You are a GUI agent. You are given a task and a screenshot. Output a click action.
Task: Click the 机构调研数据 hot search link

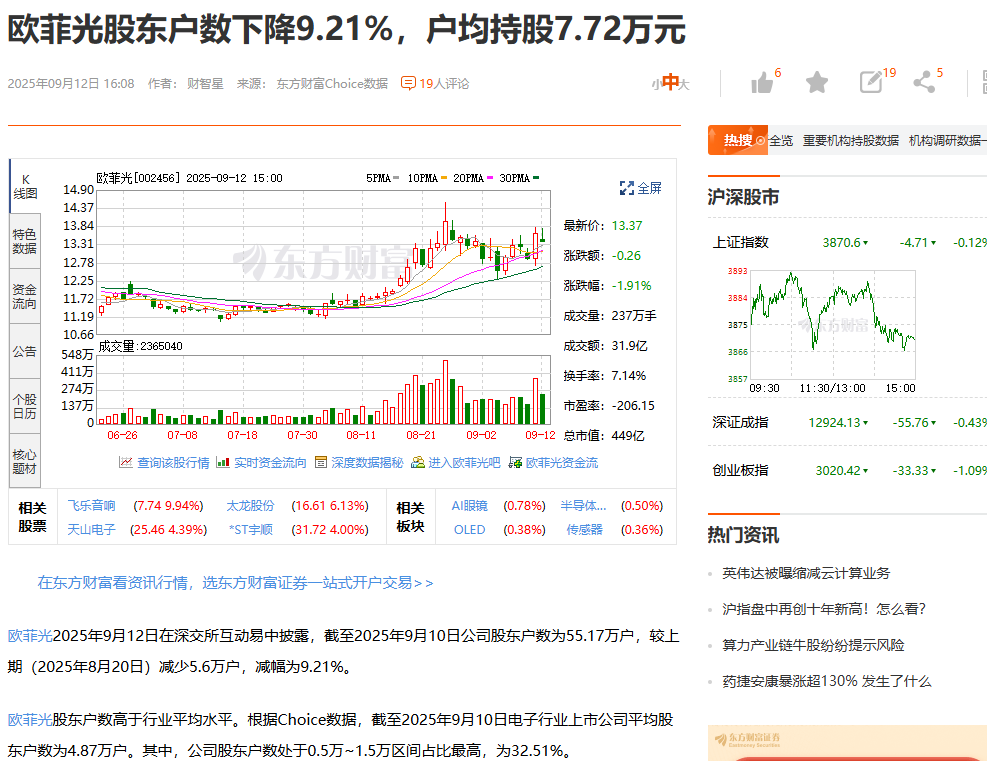point(948,140)
